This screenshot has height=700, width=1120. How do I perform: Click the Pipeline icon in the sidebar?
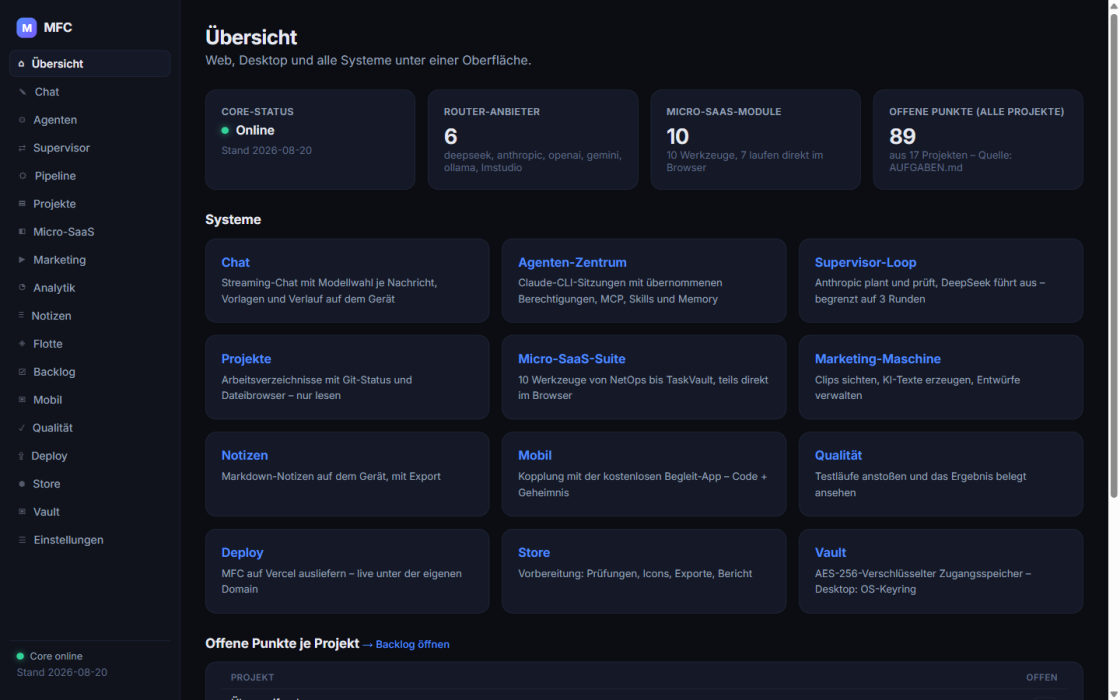22,176
